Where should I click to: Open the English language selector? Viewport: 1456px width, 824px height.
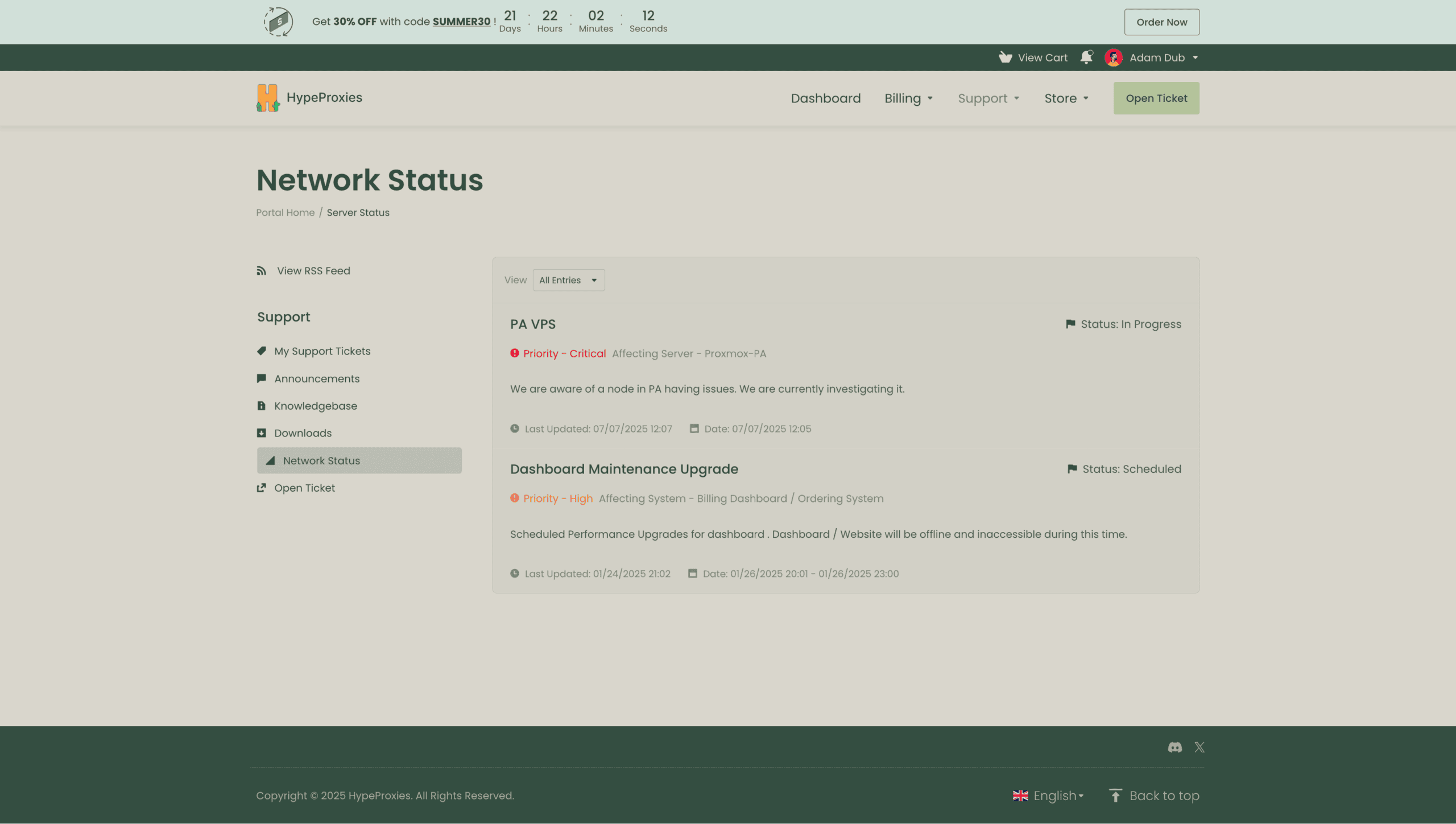(1048, 796)
